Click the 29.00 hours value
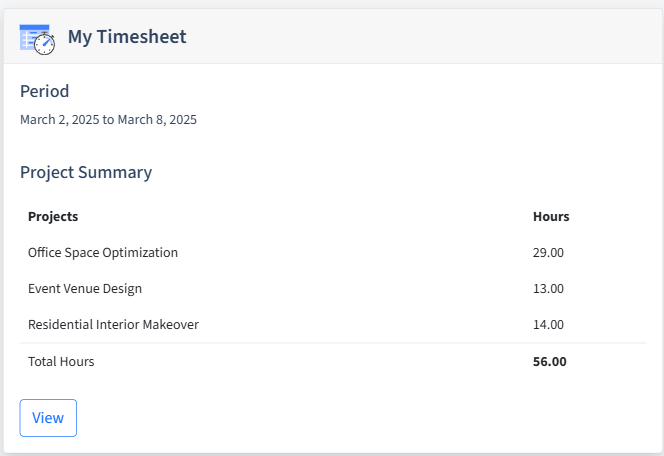This screenshot has width=664, height=456. coord(548,253)
